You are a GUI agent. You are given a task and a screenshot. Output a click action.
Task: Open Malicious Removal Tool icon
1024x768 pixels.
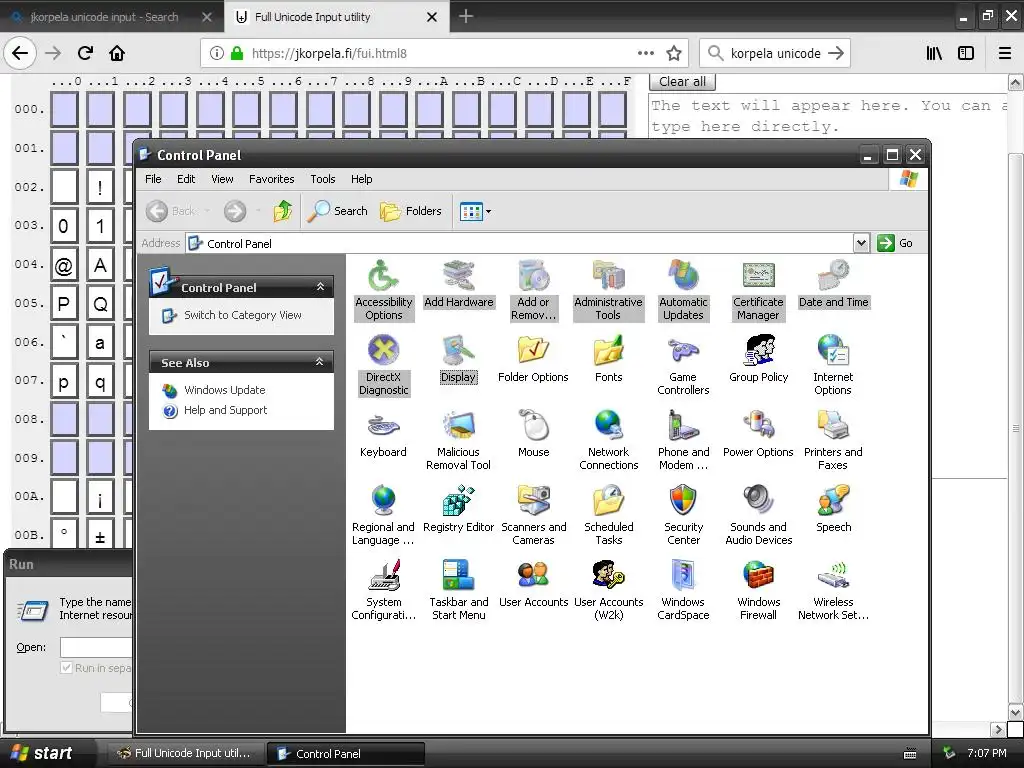click(458, 441)
